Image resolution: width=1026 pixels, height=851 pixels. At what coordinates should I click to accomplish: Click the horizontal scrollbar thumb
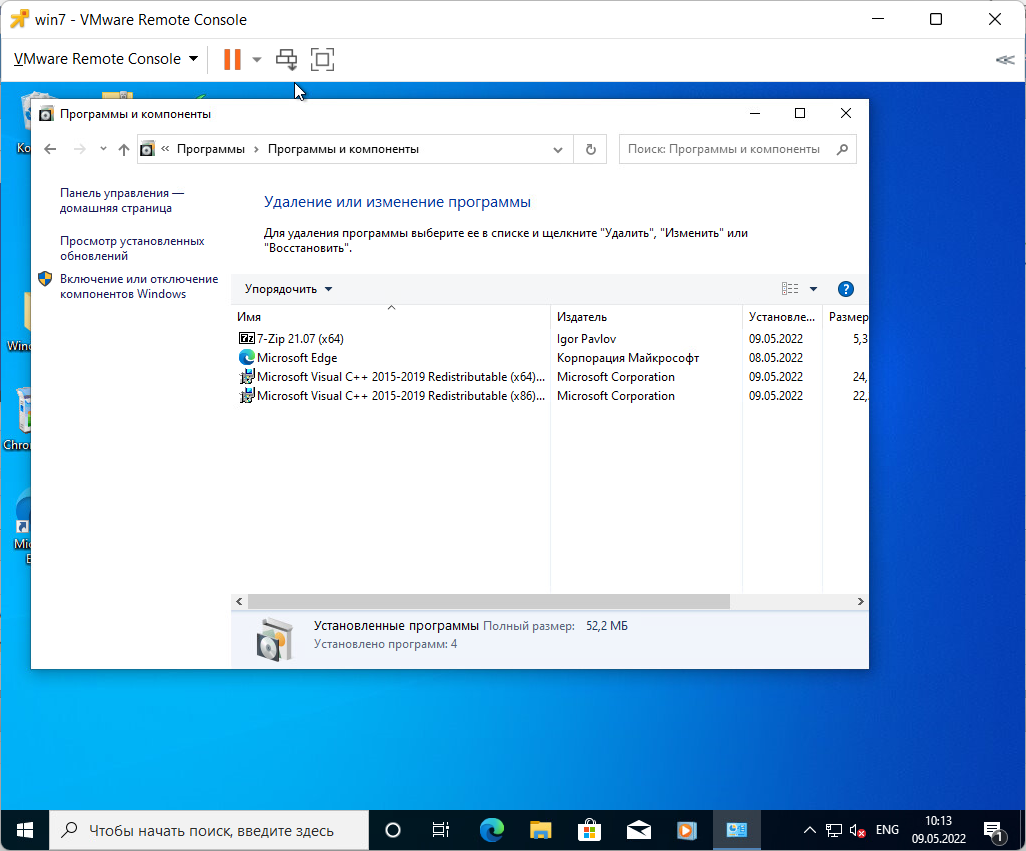pos(489,601)
